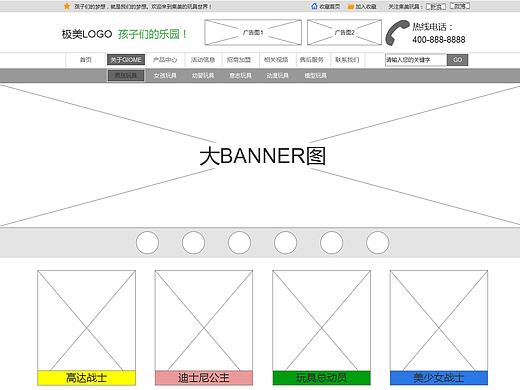Image resolution: width=520 pixels, height=390 pixels.
Task: Open the 加入收藏 link
Action: (x=365, y=6)
